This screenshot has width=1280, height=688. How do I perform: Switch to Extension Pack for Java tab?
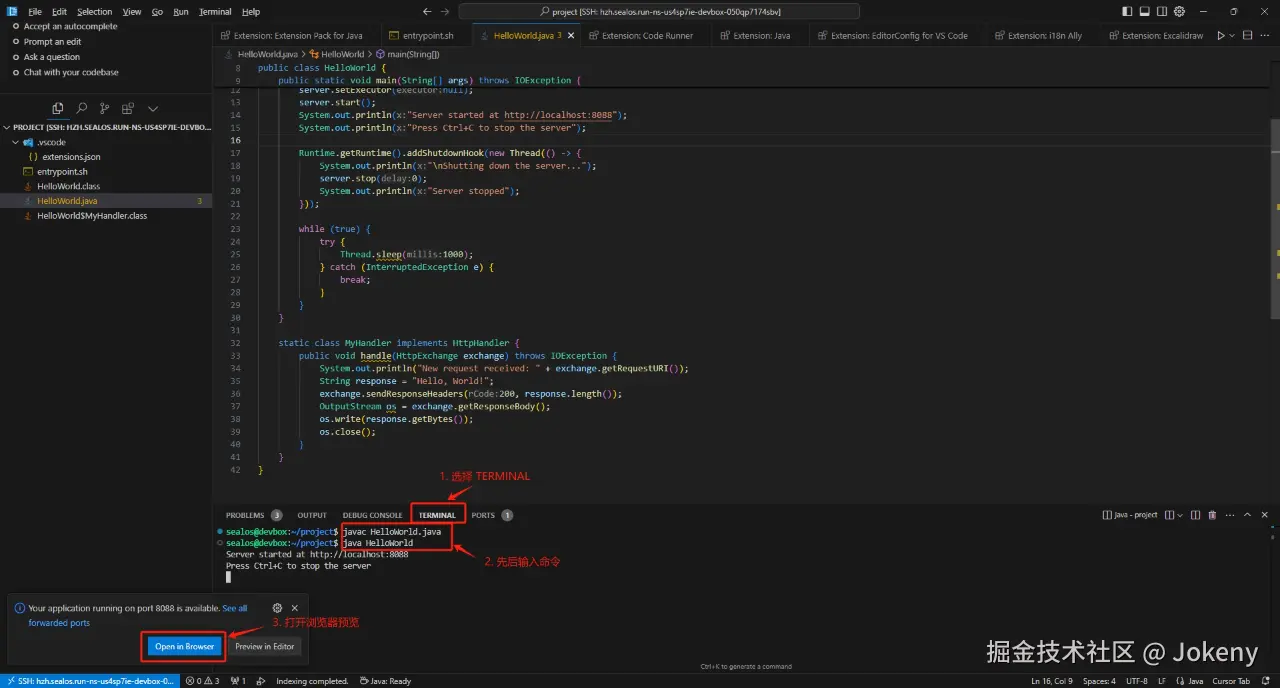[296, 35]
